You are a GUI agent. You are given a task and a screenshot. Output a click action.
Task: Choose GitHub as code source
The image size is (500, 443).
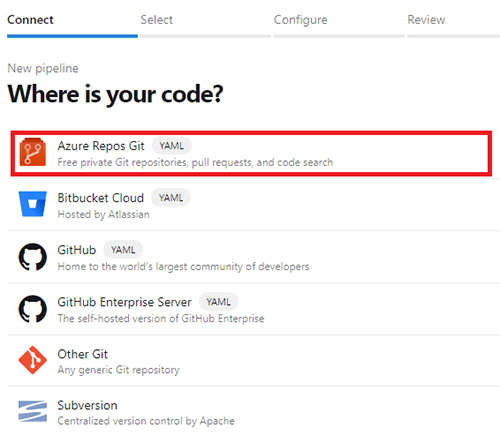pos(253,257)
